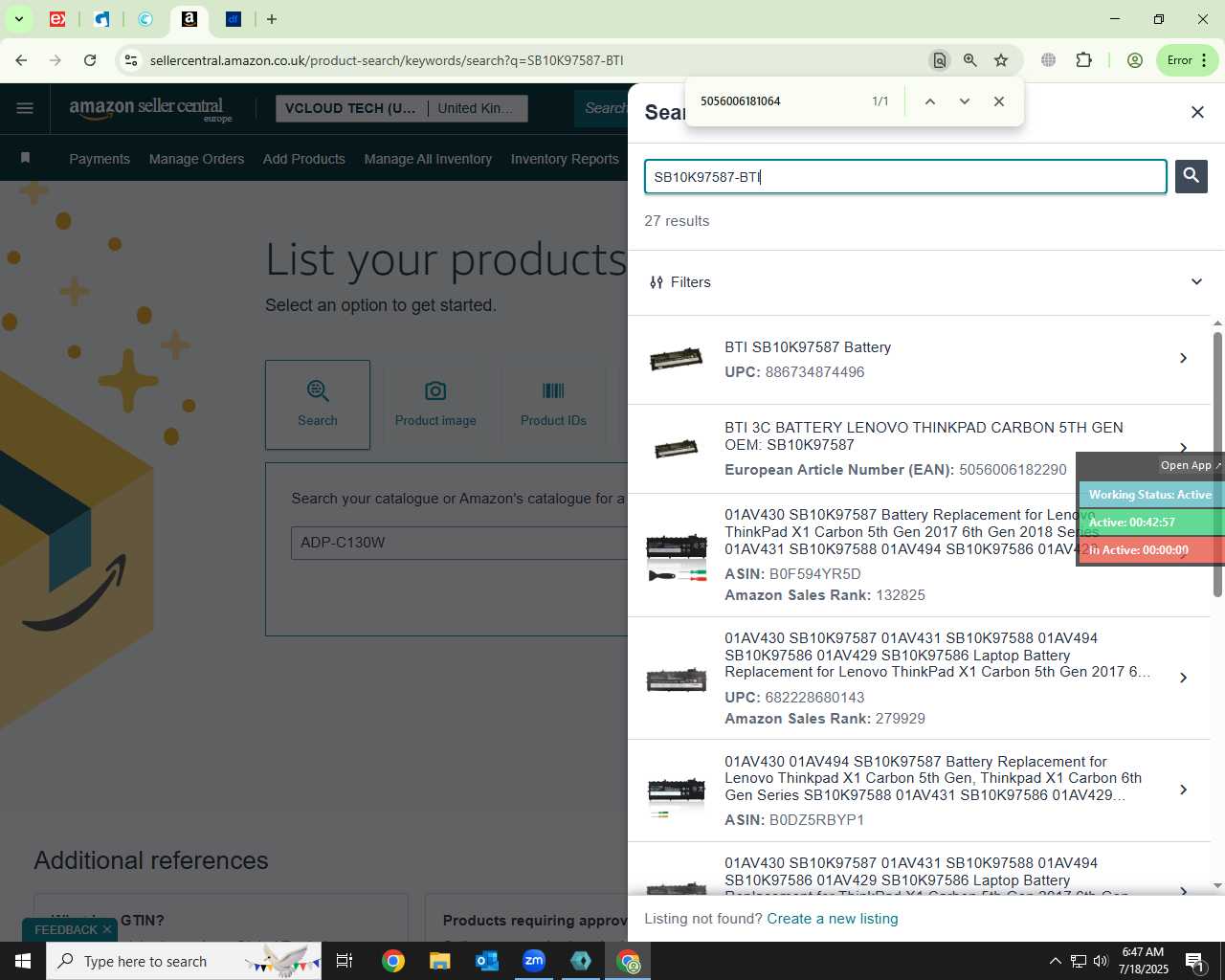
Task: Open VCLOUD TECH account switcher
Action: click(x=400, y=108)
